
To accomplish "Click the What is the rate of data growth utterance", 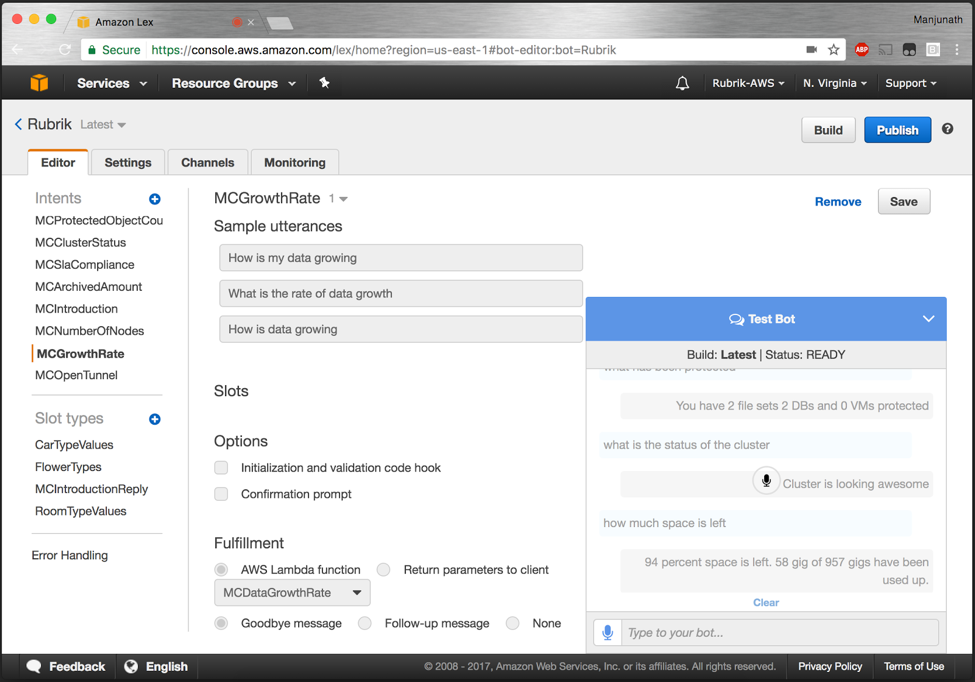I will (x=400, y=293).
